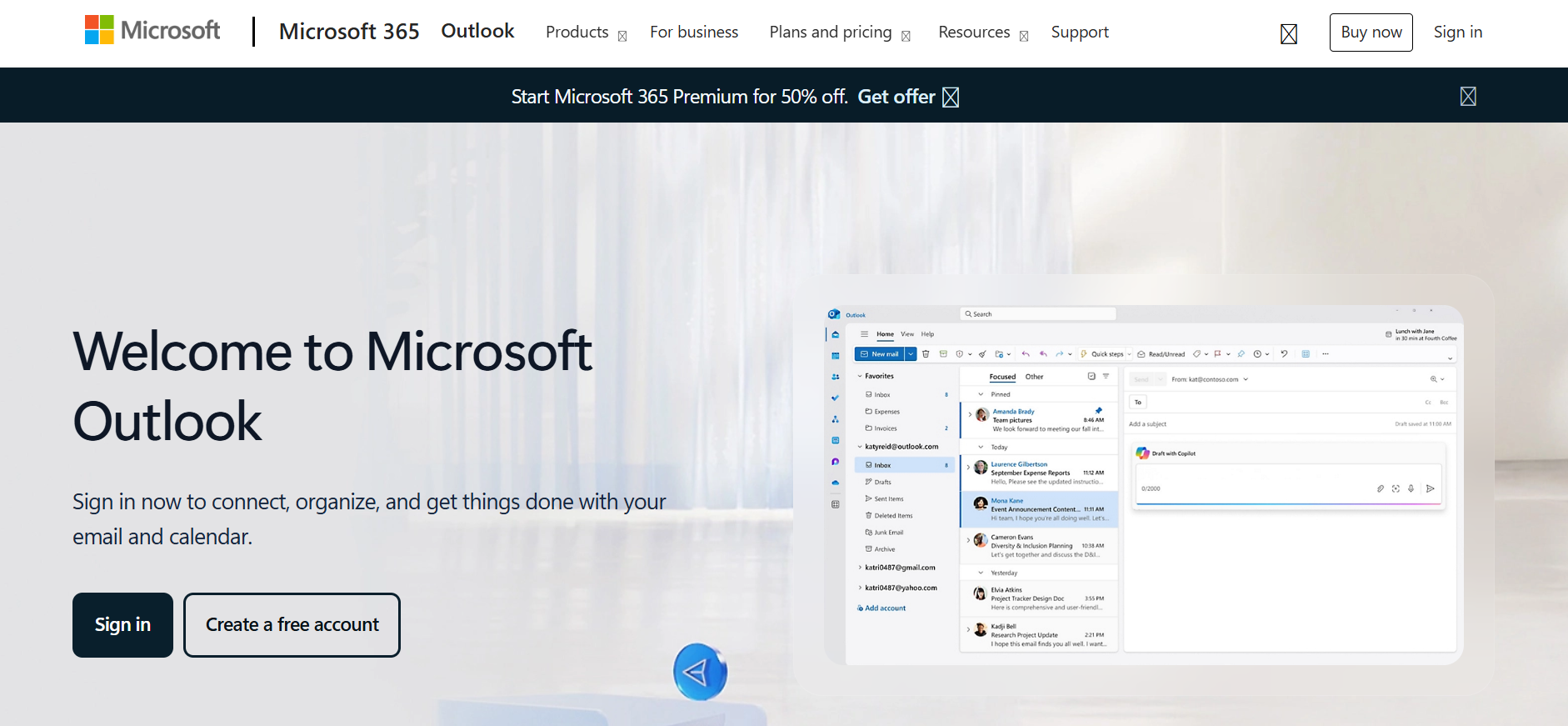Open the Resources dropdown
The image size is (1568, 726).
coord(982,33)
